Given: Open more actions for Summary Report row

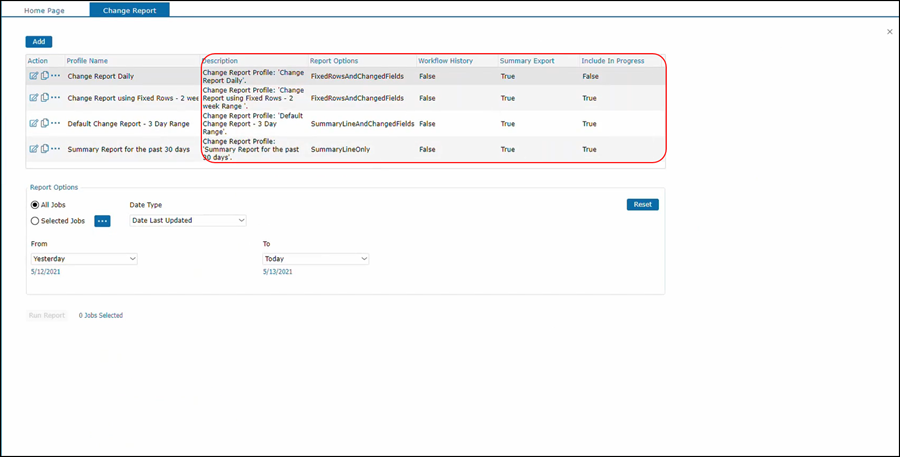Looking at the screenshot, I should click(x=56, y=149).
